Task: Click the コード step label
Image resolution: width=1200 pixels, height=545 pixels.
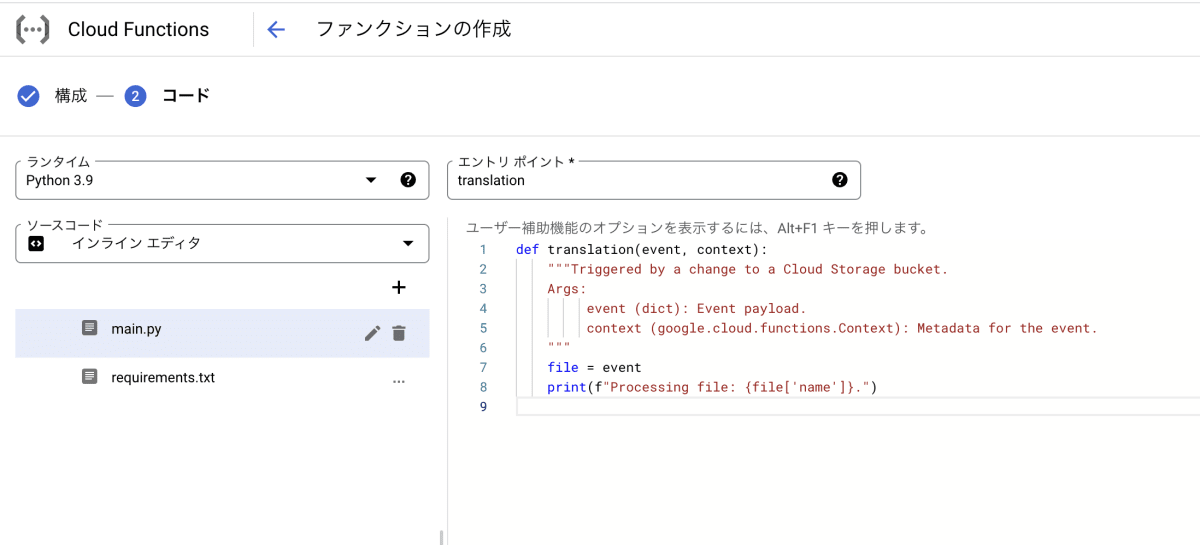Action: pyautogui.click(x=186, y=96)
